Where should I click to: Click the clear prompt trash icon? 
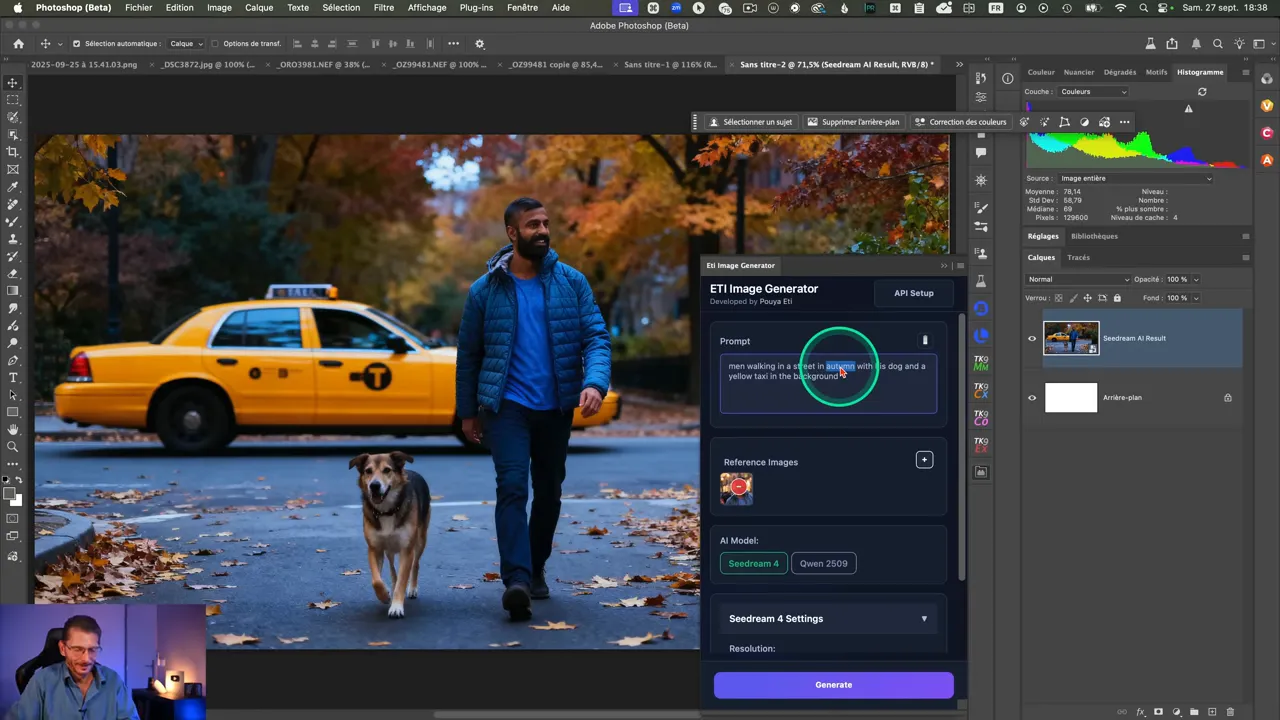point(924,341)
